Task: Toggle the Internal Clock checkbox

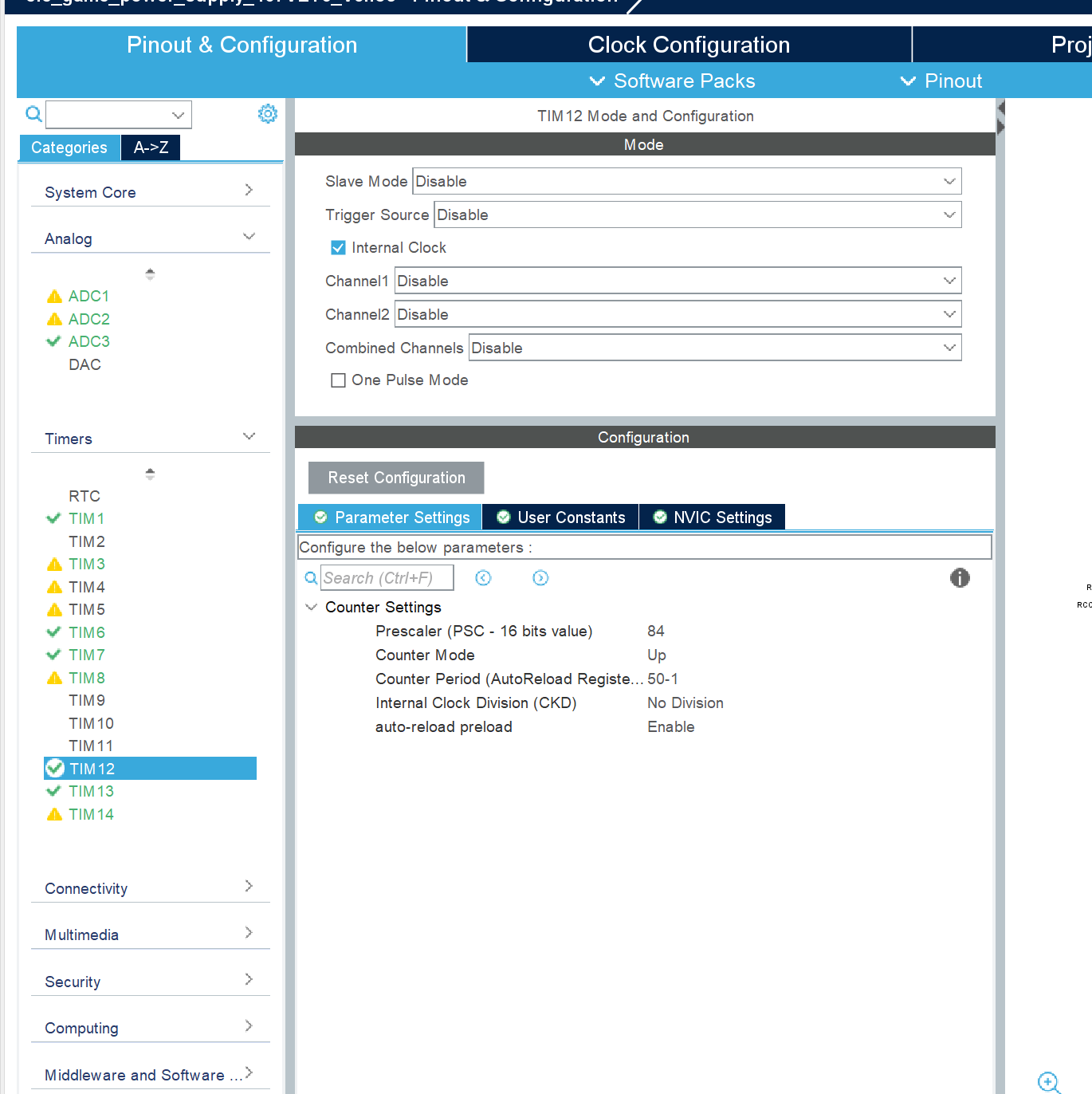Action: tap(338, 248)
